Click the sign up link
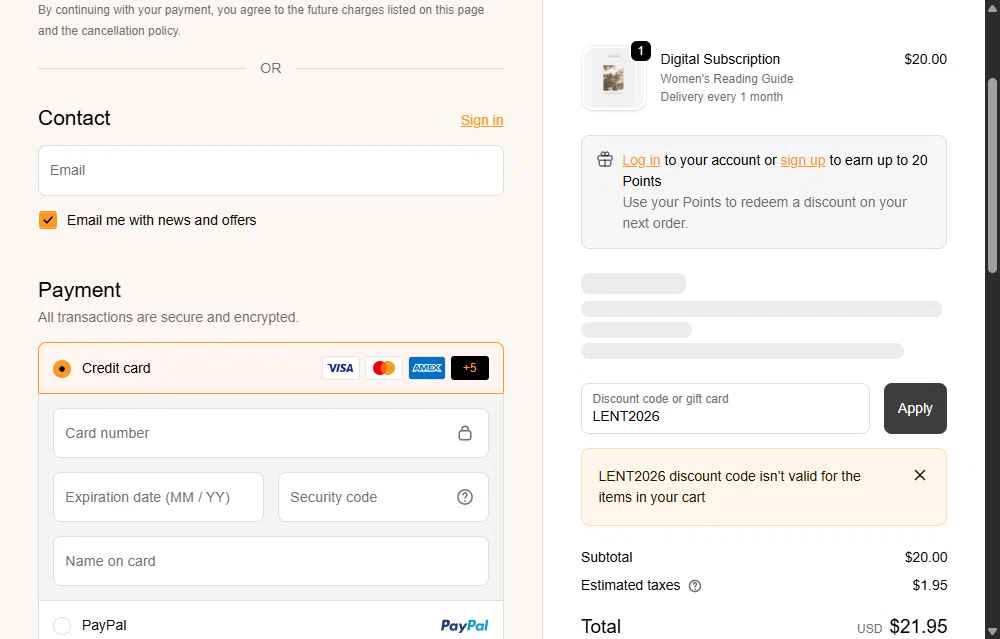This screenshot has height=639, width=1000. click(802, 160)
